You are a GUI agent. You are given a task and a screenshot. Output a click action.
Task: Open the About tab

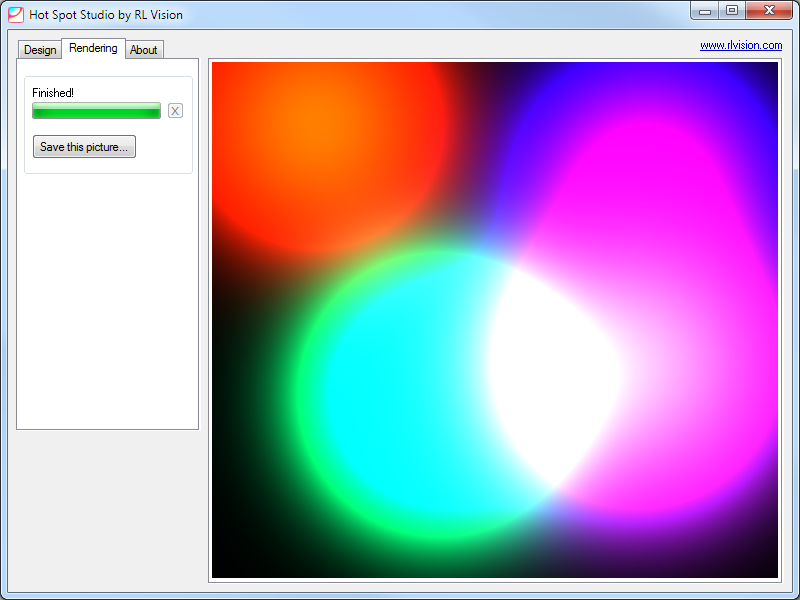tap(144, 50)
